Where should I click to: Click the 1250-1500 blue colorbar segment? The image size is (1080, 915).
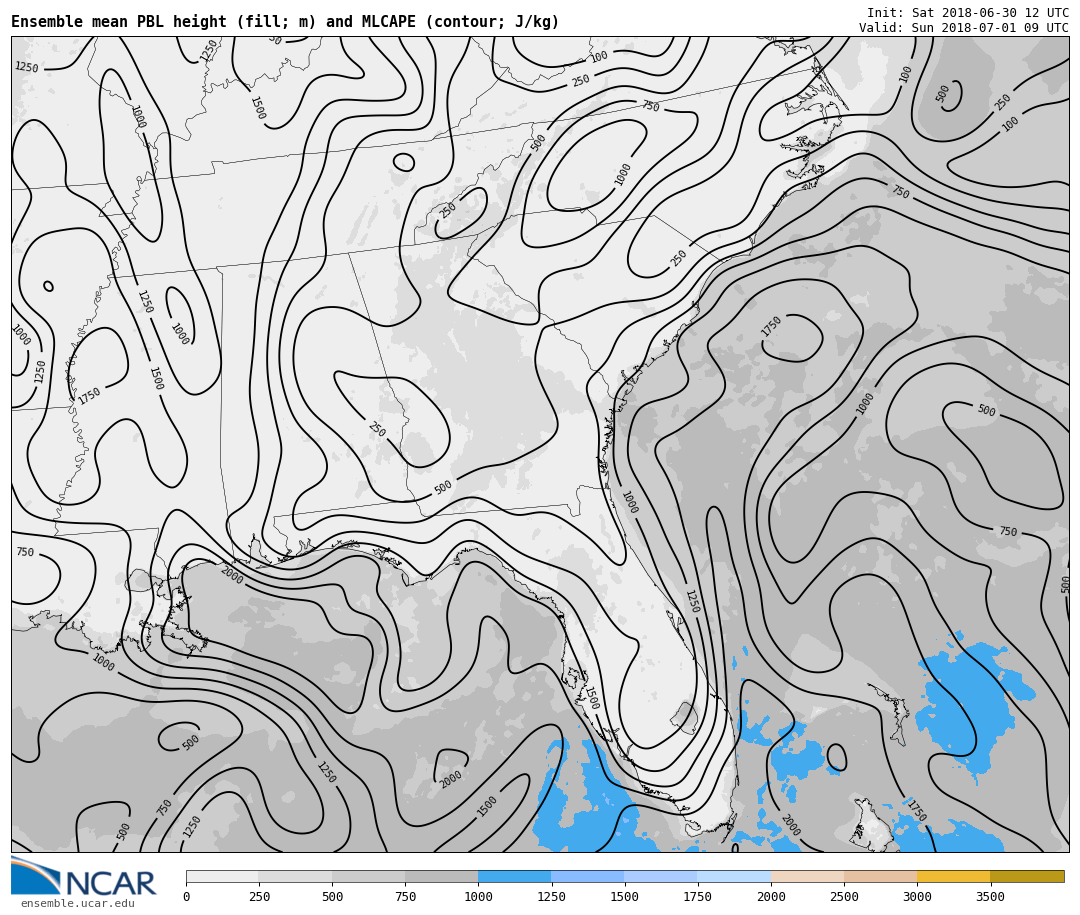(588, 876)
